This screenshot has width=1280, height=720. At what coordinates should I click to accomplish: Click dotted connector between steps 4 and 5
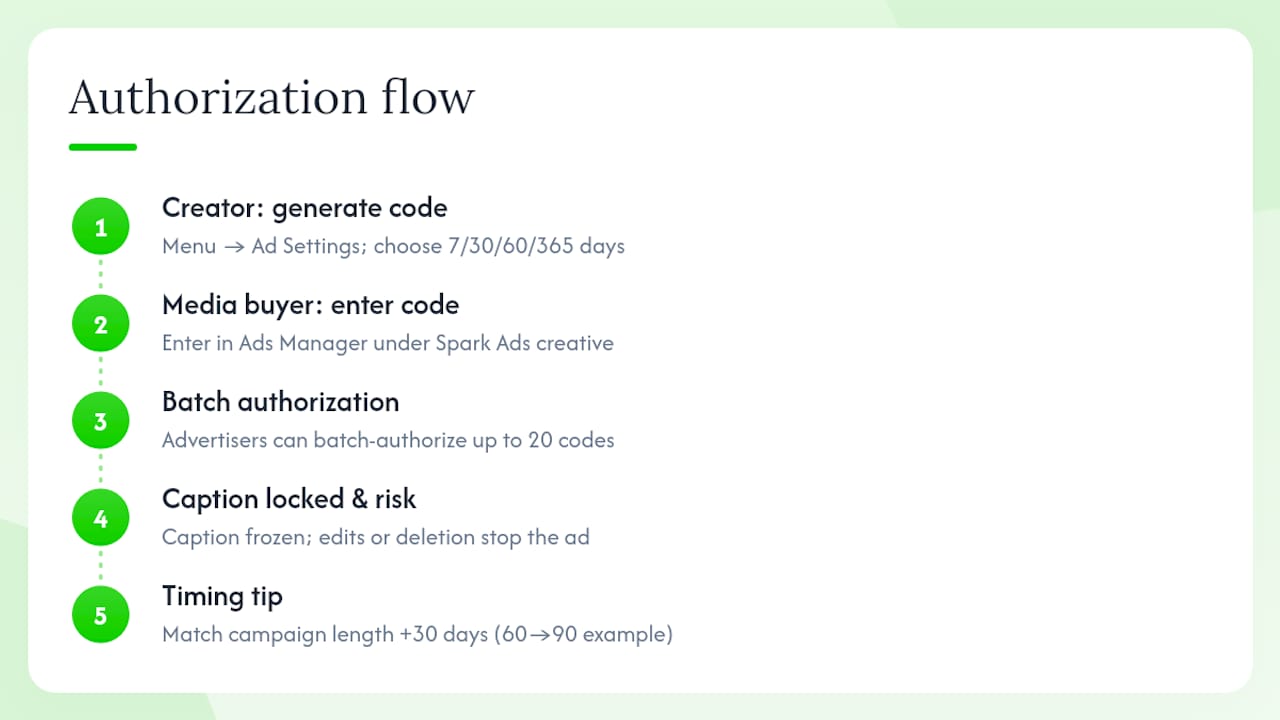click(100, 567)
